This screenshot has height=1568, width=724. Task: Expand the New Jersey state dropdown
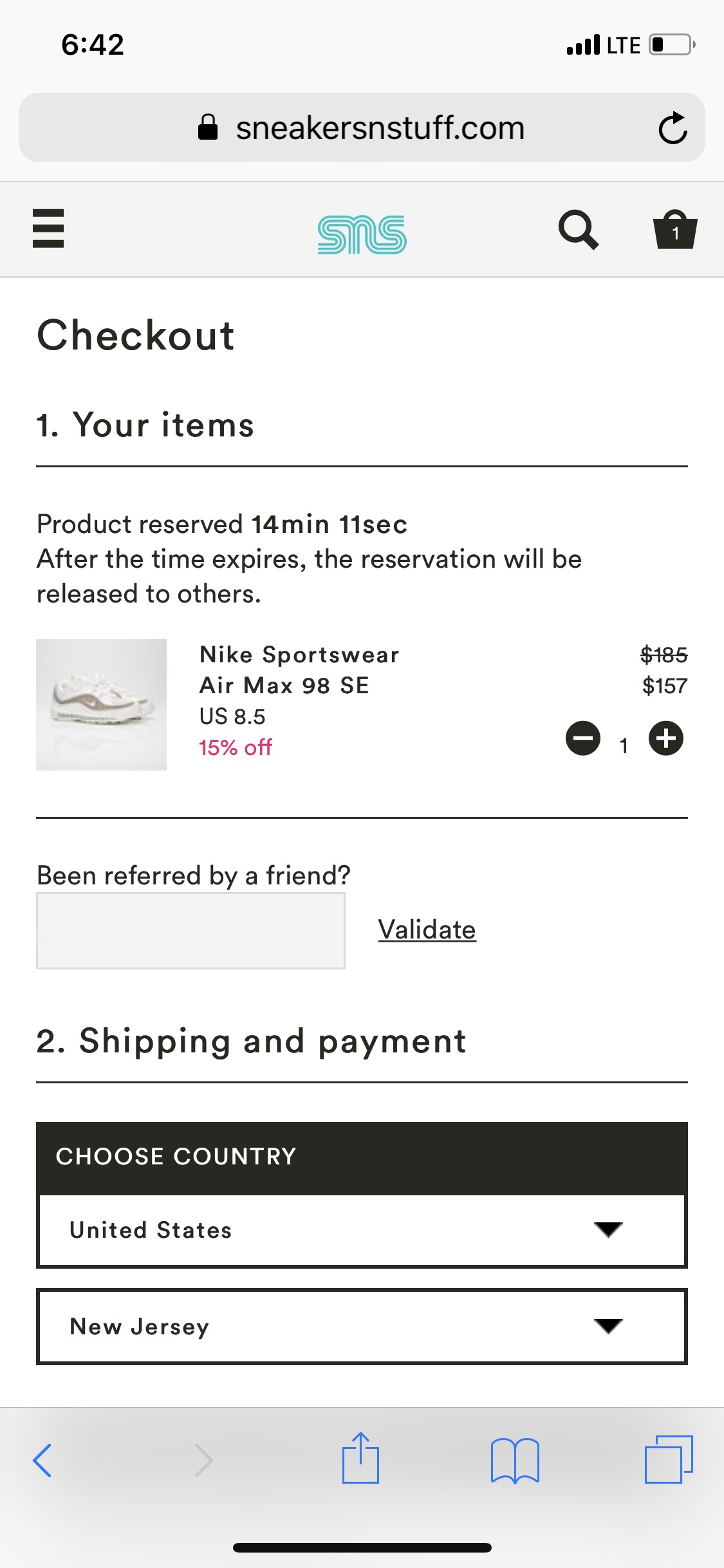coord(362,1326)
